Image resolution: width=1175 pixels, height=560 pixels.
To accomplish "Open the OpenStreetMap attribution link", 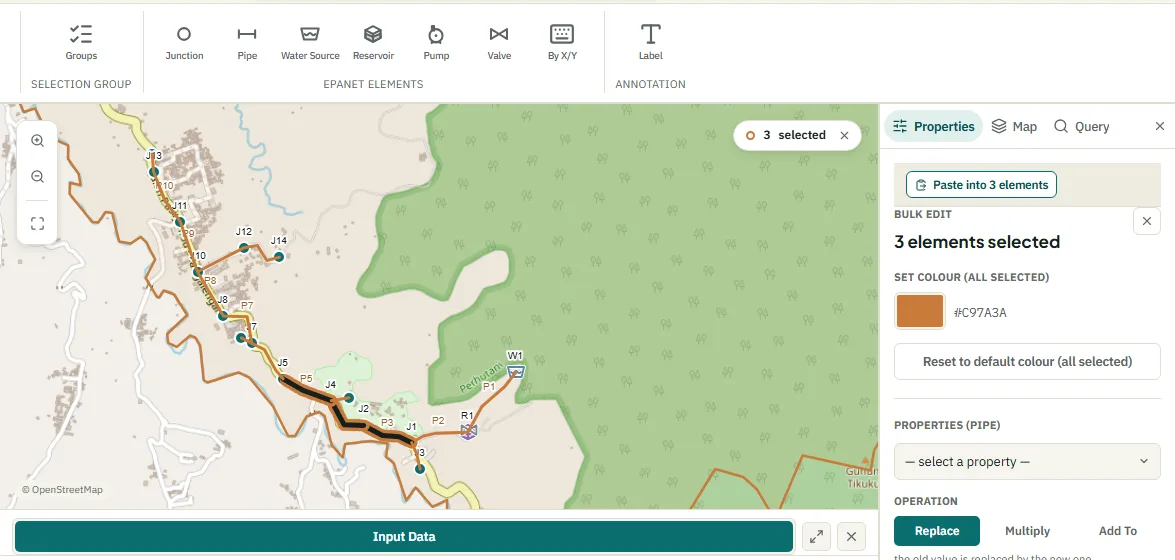I will 61,490.
